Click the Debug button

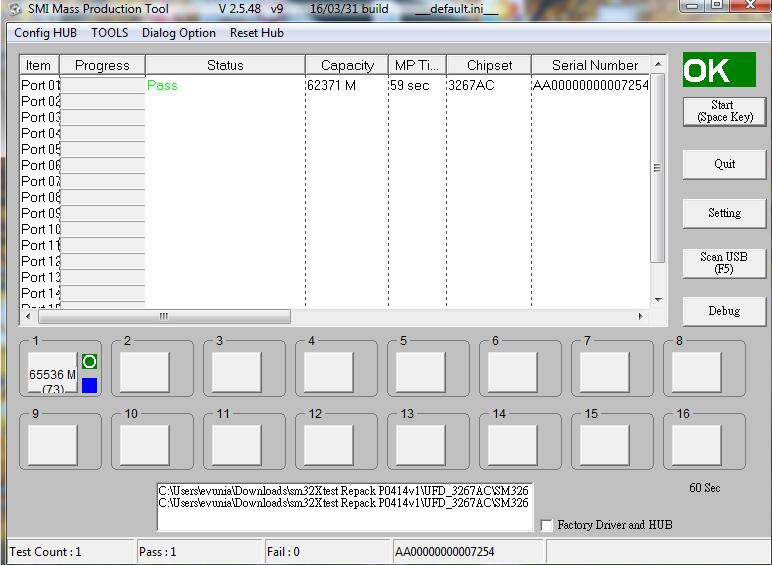725,311
